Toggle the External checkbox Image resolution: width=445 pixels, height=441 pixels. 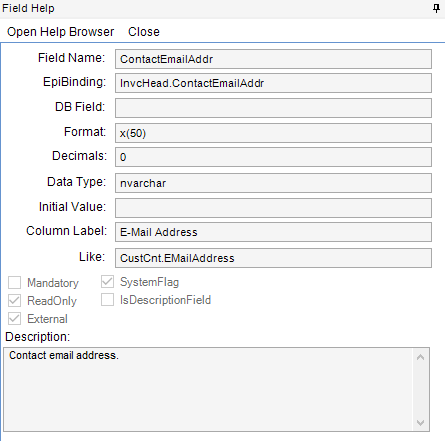[15, 319]
